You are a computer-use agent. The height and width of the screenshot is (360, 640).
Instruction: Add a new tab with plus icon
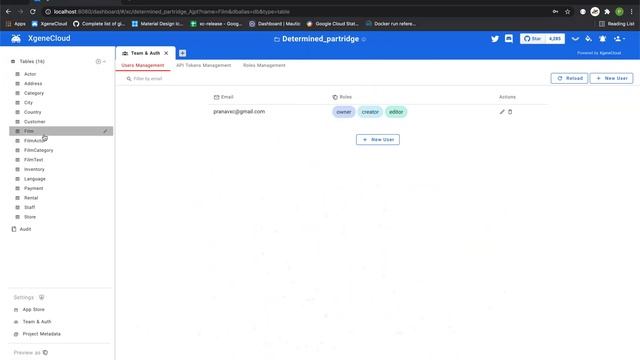coord(182,53)
